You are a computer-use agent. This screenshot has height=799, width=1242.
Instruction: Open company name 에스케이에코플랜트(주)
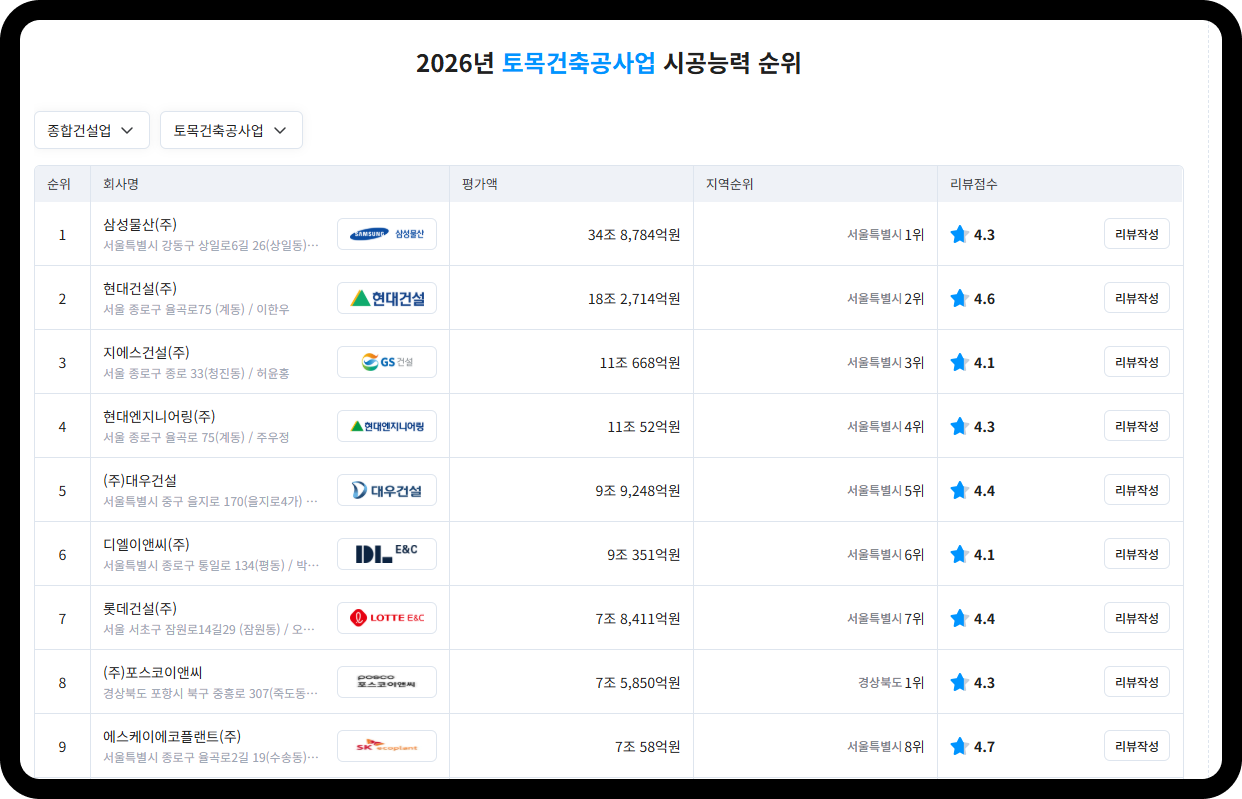pos(172,736)
